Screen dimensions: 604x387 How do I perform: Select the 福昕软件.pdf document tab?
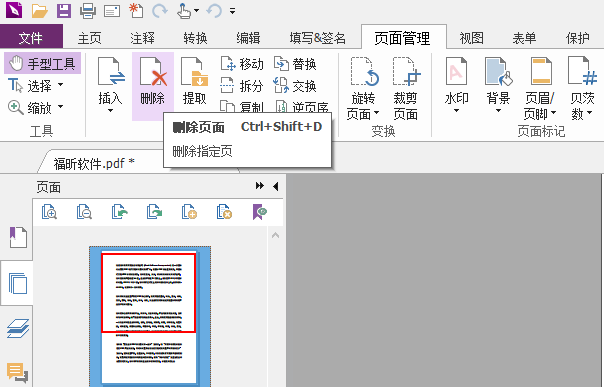[x=94, y=163]
